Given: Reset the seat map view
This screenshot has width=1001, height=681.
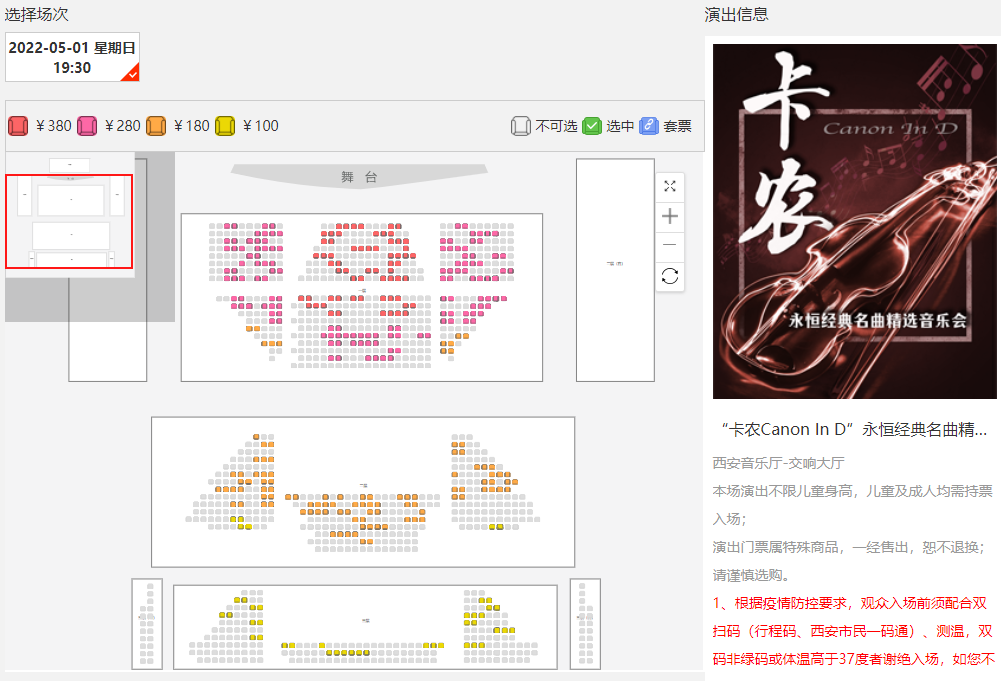Looking at the screenshot, I should tap(670, 276).
